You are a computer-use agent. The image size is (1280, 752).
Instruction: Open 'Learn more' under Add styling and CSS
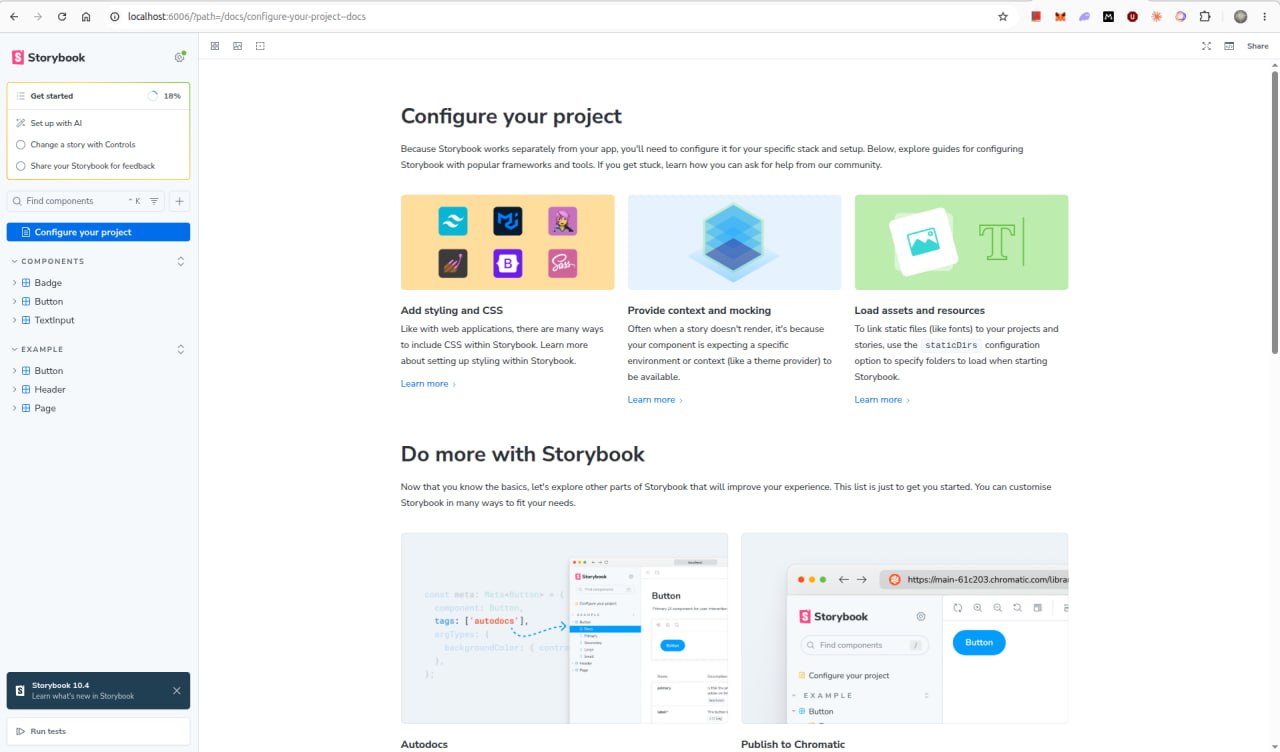click(428, 384)
